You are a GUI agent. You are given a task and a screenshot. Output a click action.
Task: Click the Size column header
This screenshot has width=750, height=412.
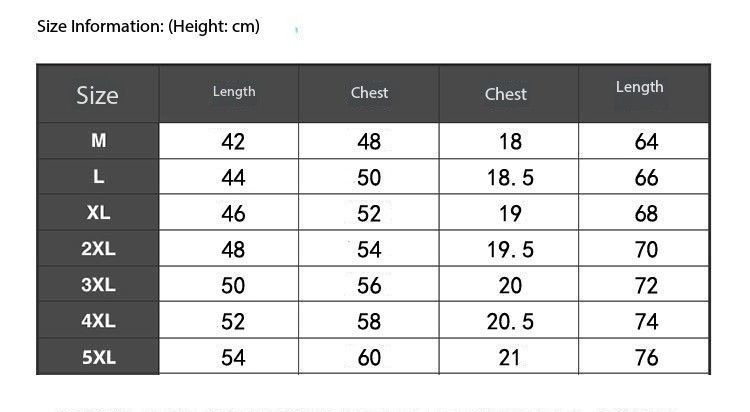tap(97, 95)
